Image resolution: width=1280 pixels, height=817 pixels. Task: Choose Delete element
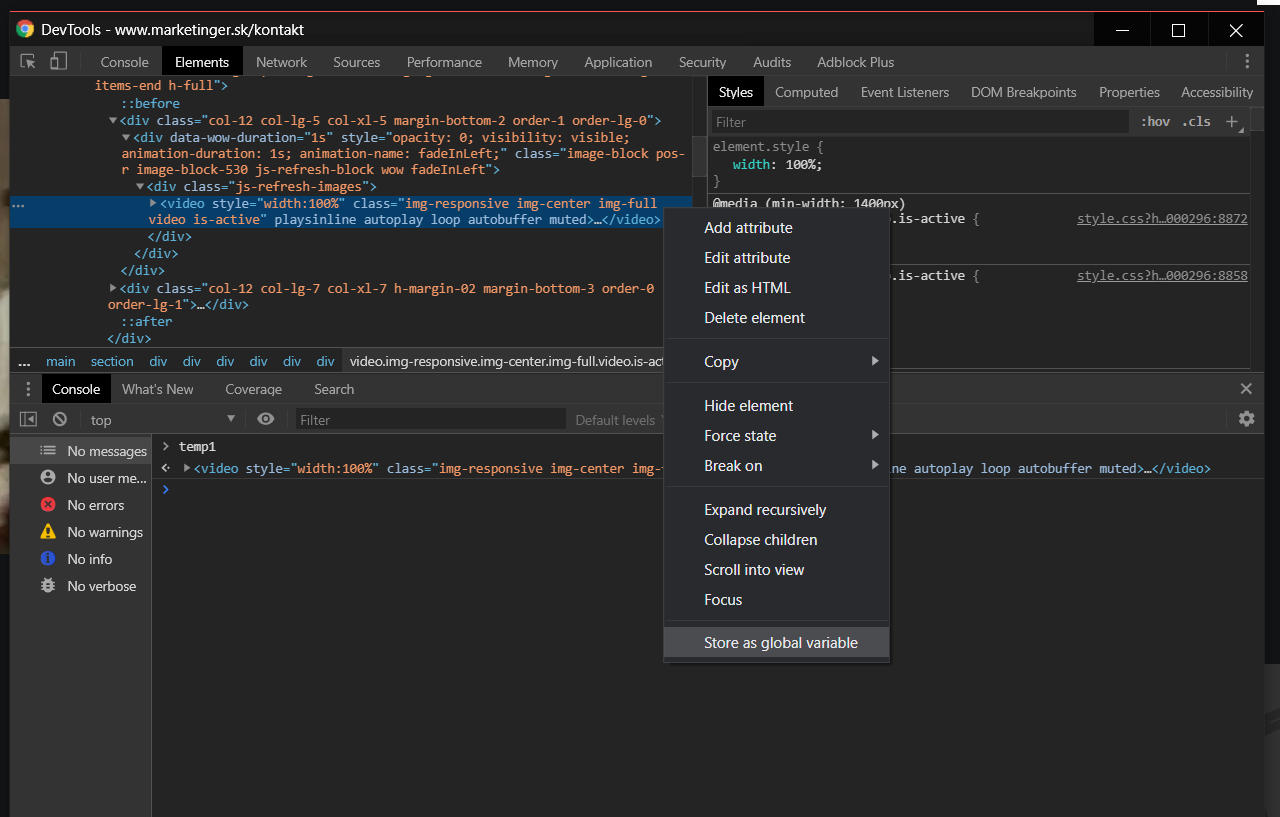point(777,318)
